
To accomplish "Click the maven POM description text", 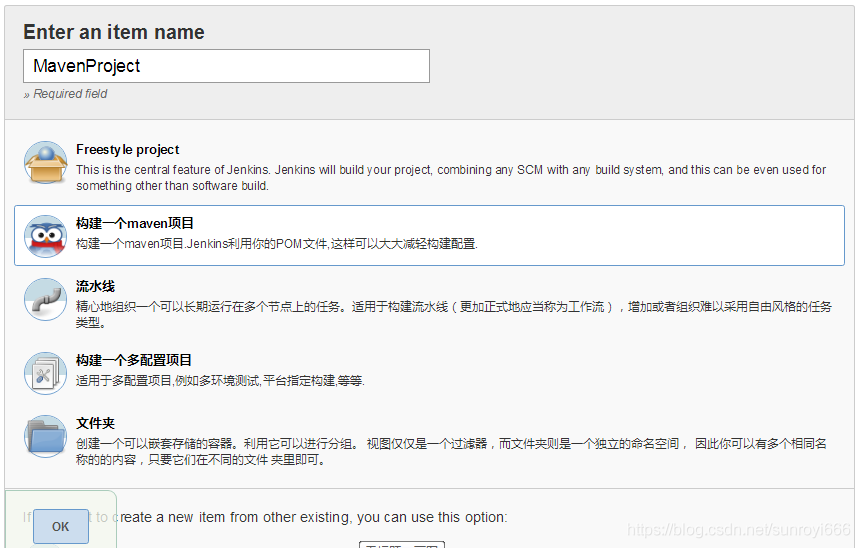I will 277,244.
